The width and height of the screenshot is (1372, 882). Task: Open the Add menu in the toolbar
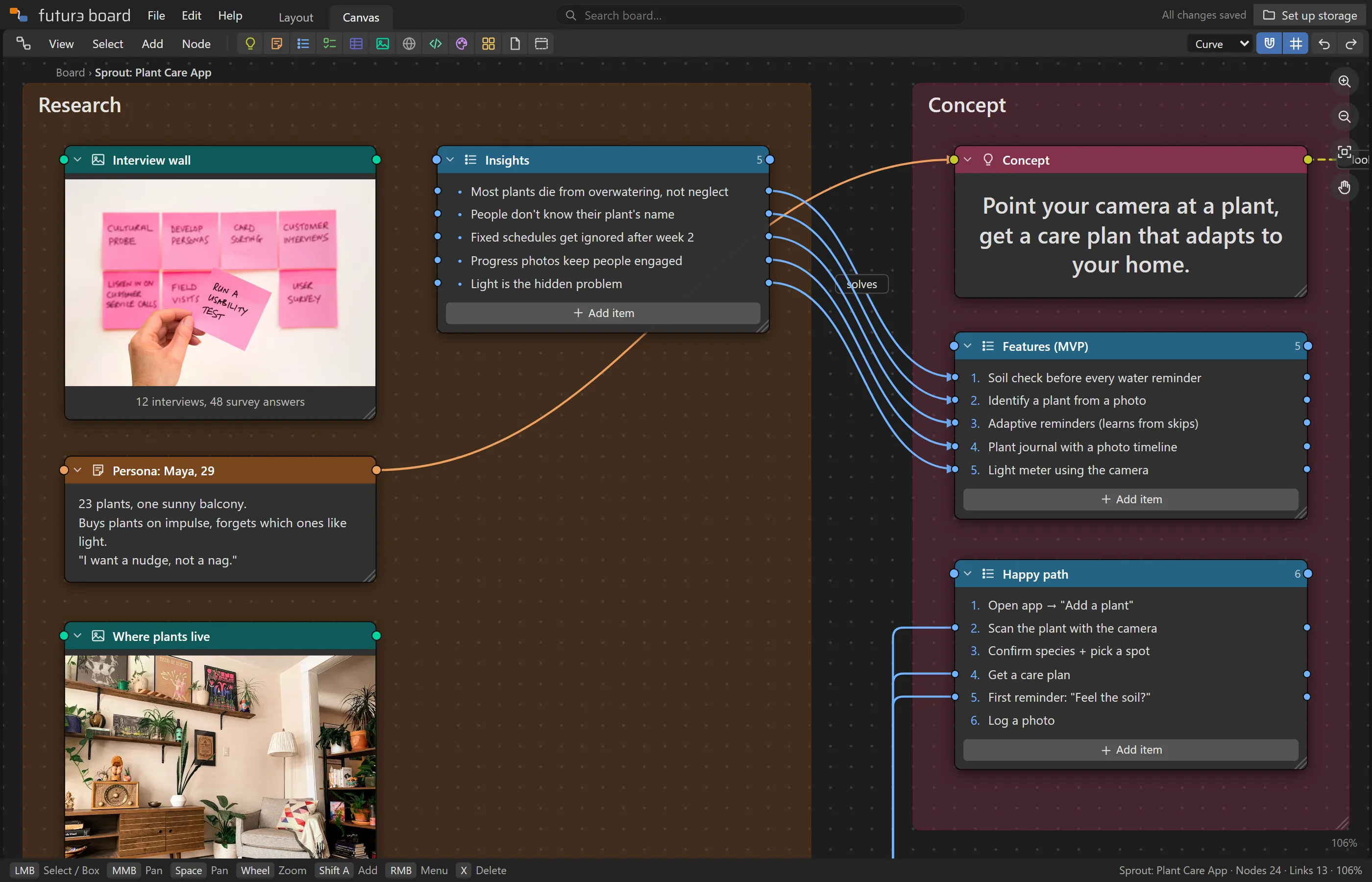[x=152, y=44]
